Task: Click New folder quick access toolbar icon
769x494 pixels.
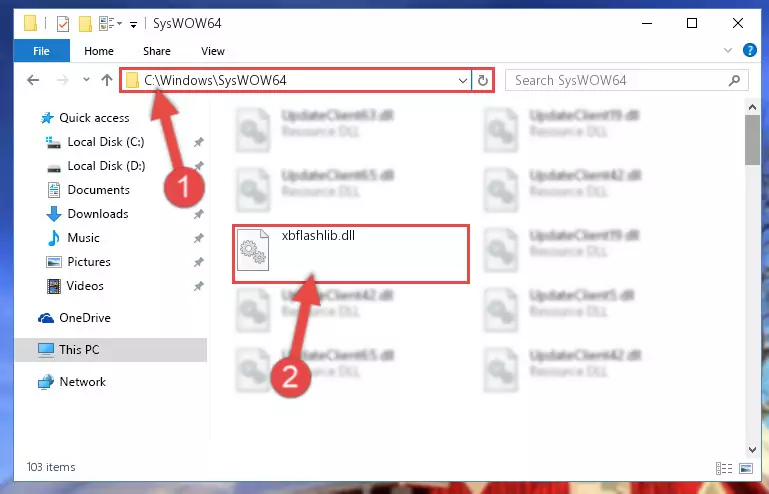Action: [x=85, y=24]
